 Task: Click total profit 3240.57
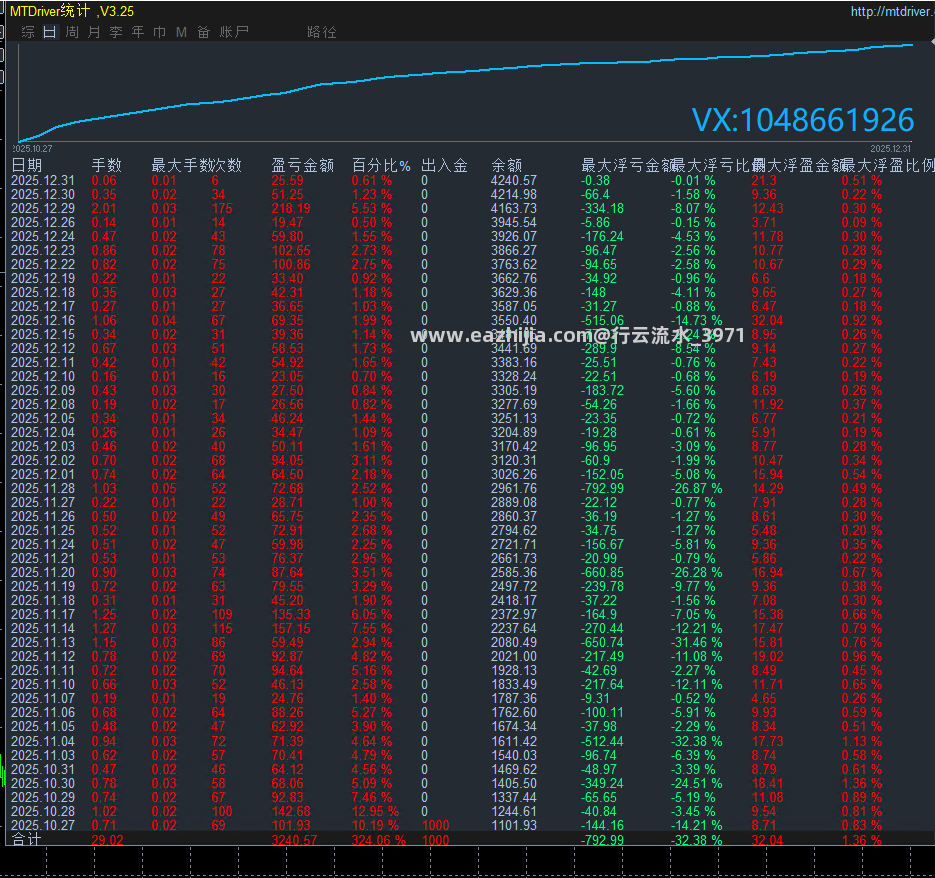click(295, 840)
